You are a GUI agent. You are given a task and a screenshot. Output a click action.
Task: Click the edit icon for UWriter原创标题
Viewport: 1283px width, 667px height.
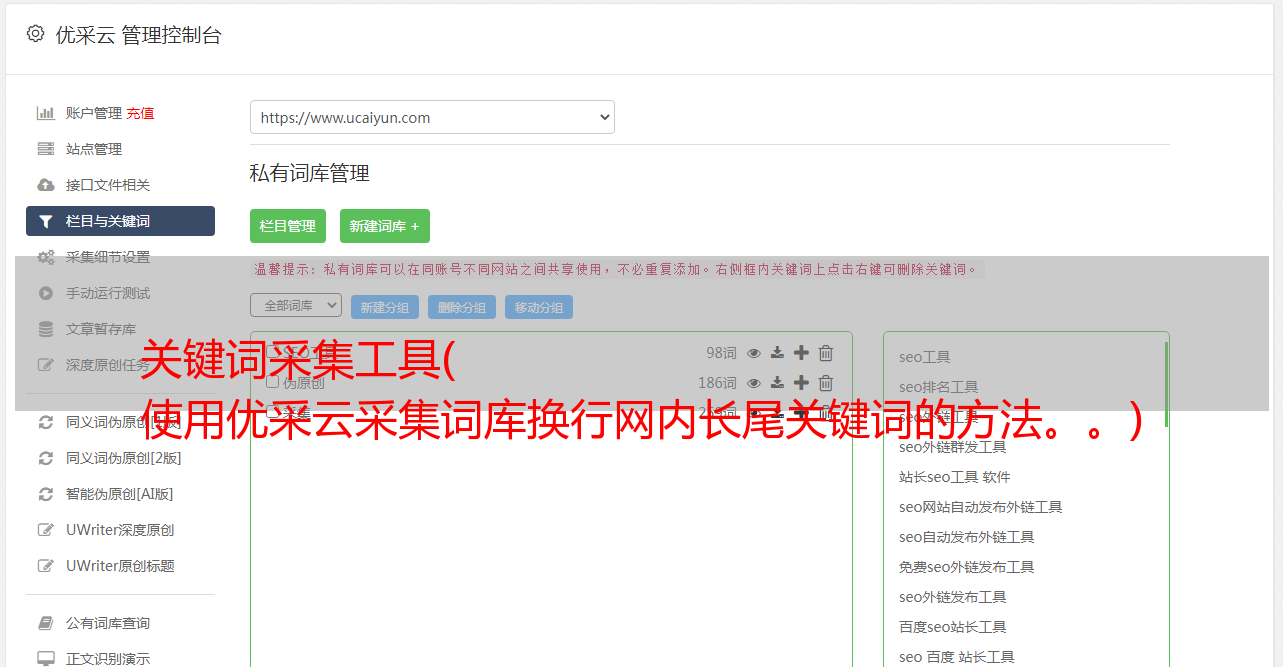click(x=46, y=566)
